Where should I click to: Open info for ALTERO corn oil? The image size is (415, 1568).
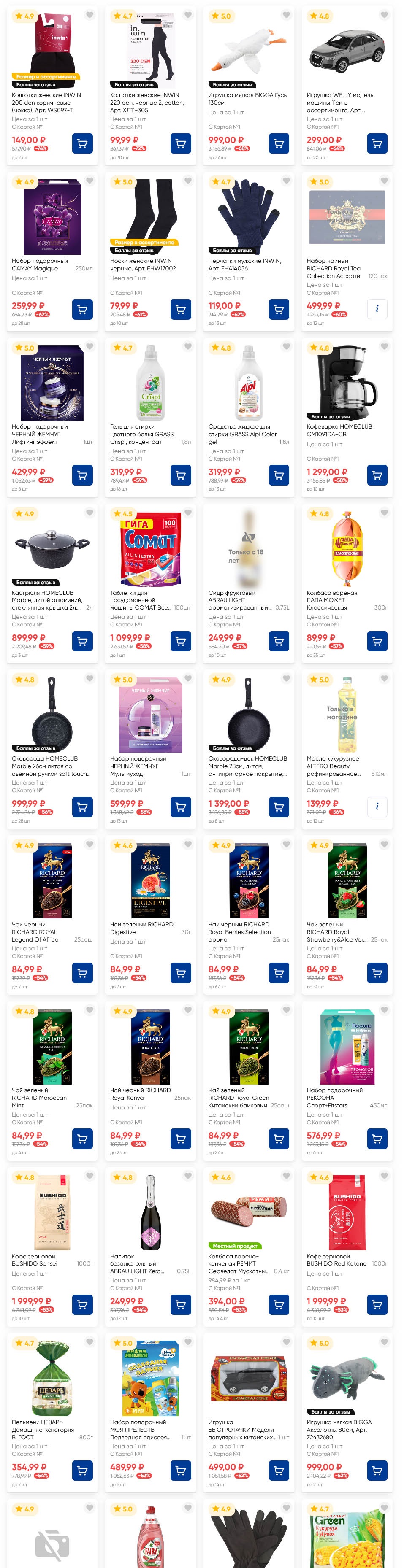[377, 807]
